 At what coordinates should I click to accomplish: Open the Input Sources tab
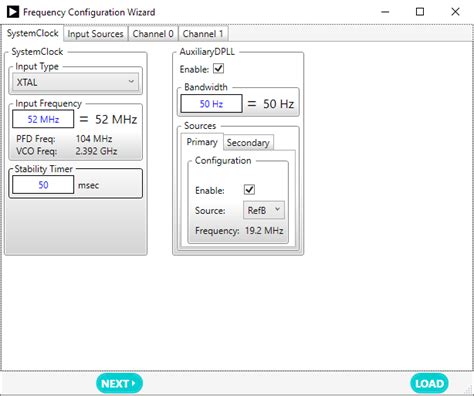point(95,34)
